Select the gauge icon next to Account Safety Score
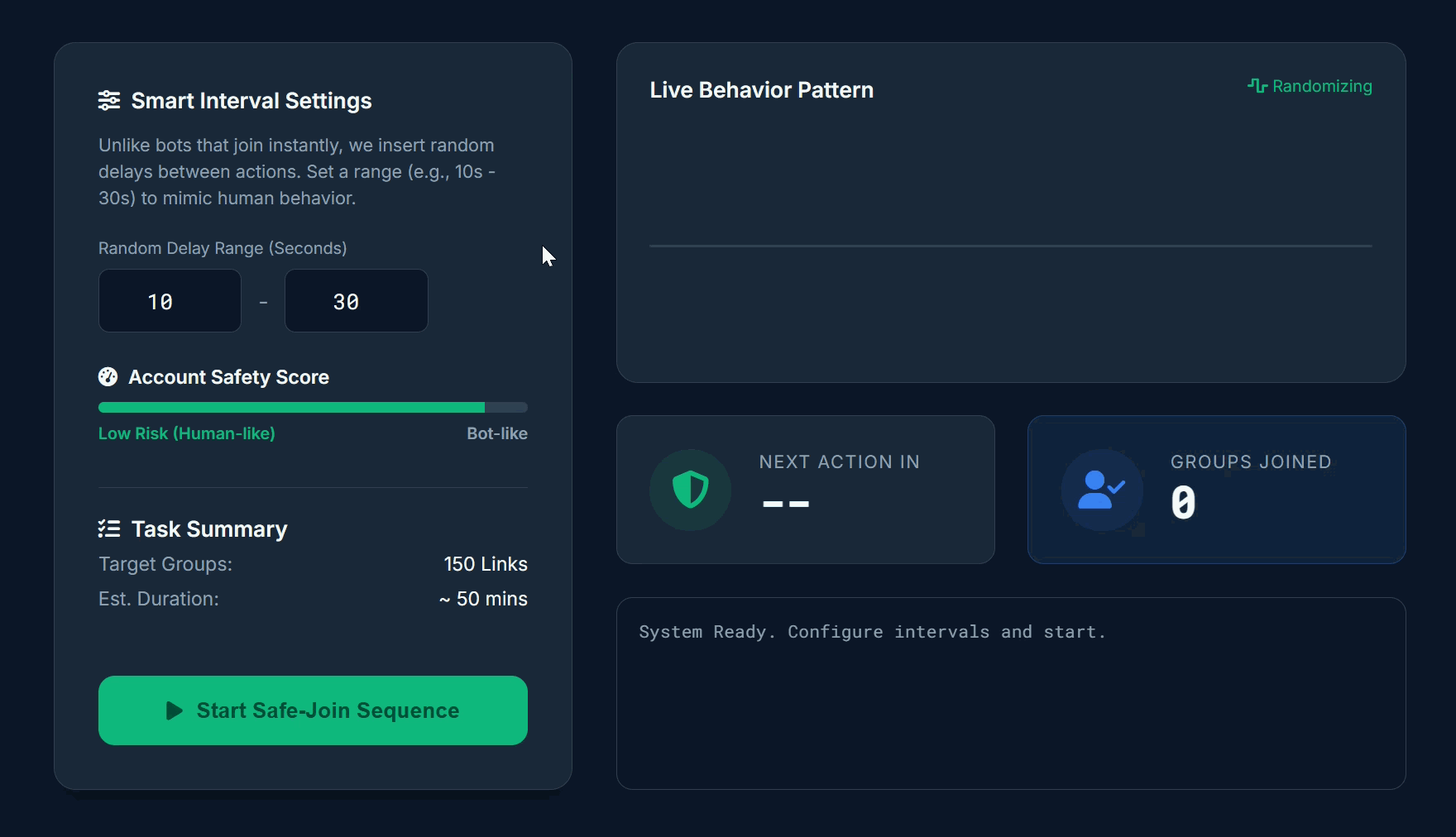 108,376
